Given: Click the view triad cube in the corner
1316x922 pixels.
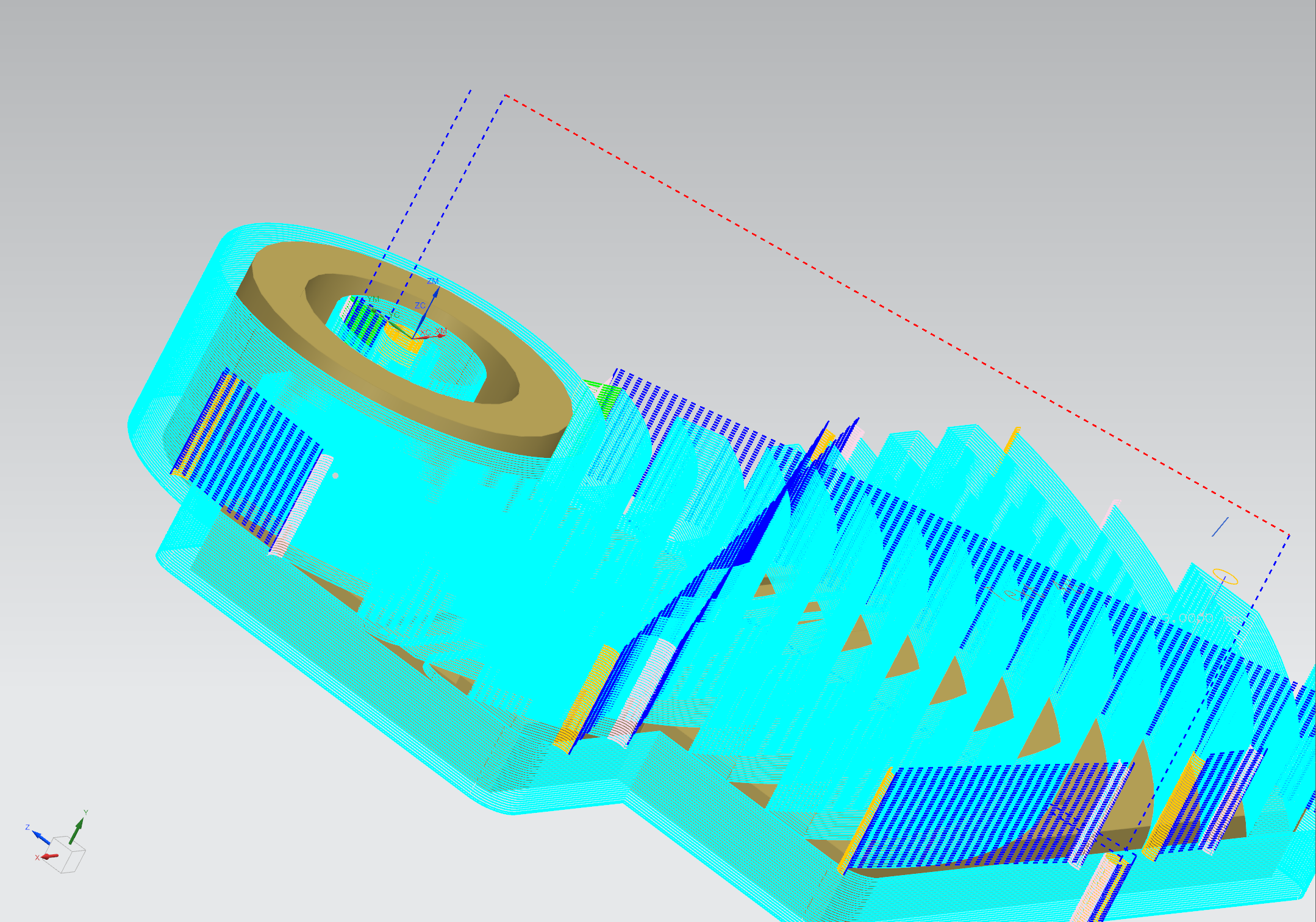Looking at the screenshot, I should pos(65,854).
